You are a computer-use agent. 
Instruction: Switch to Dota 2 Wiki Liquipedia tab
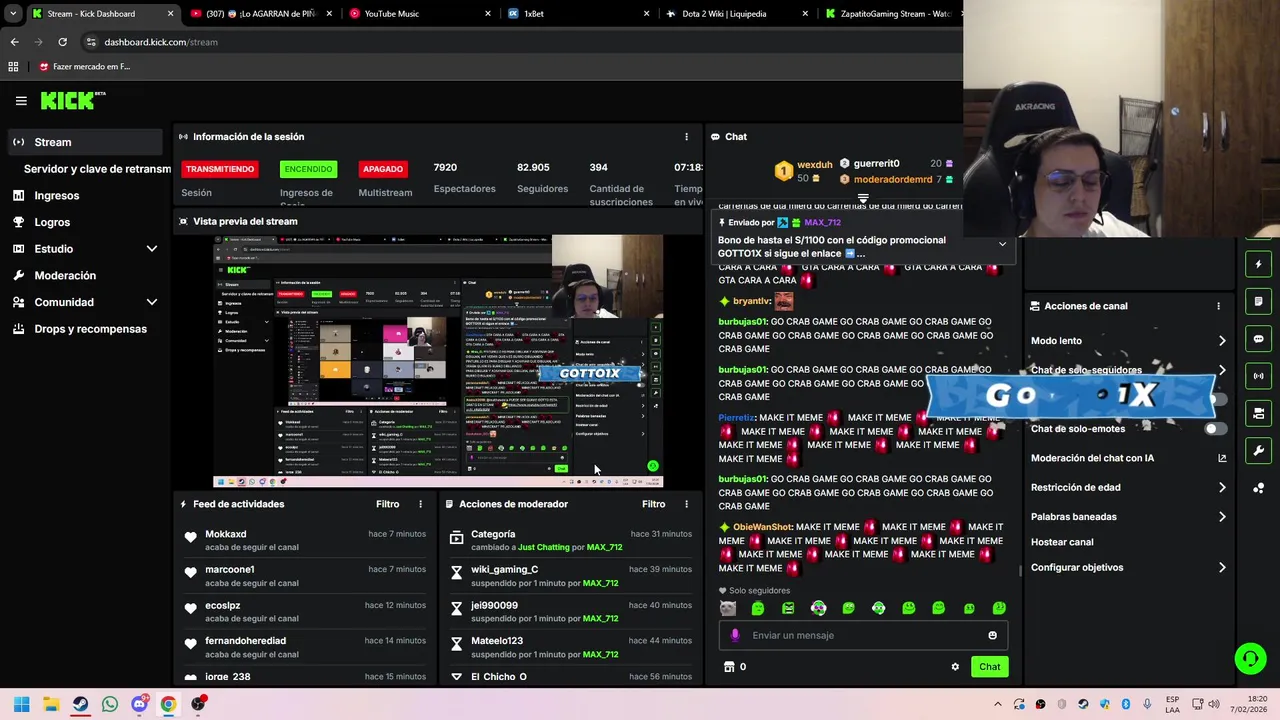point(736,14)
